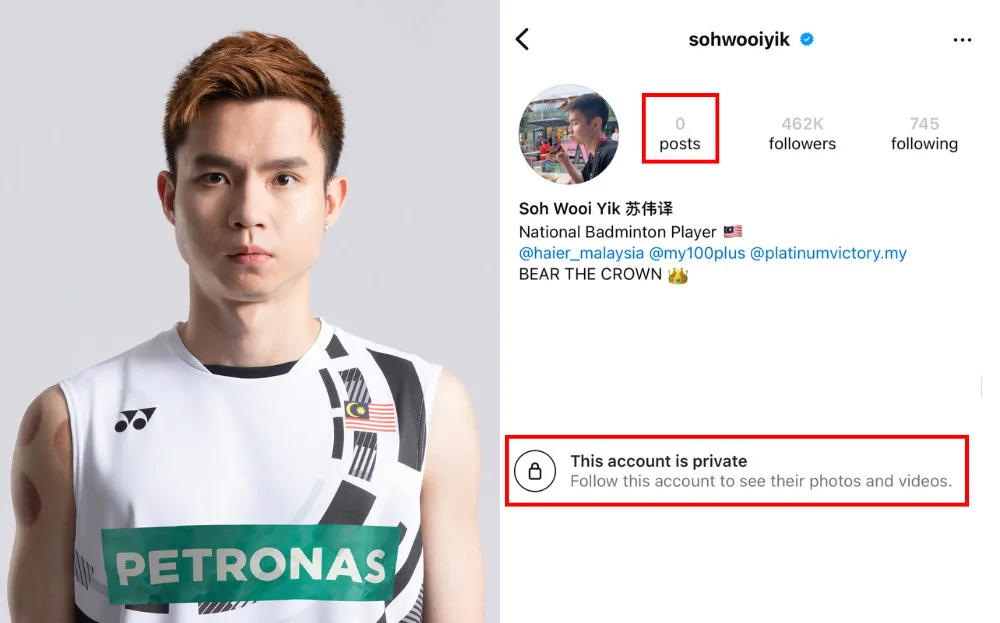Click the padlock private account icon
The image size is (1000, 623).
[x=535, y=471]
